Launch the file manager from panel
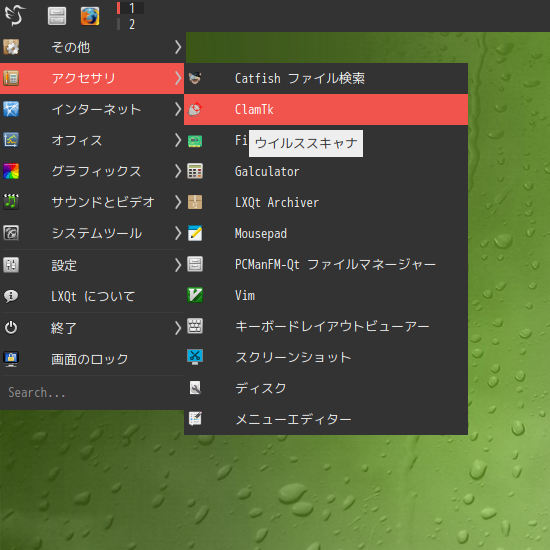Viewport: 550px width, 550px height. pos(57,16)
